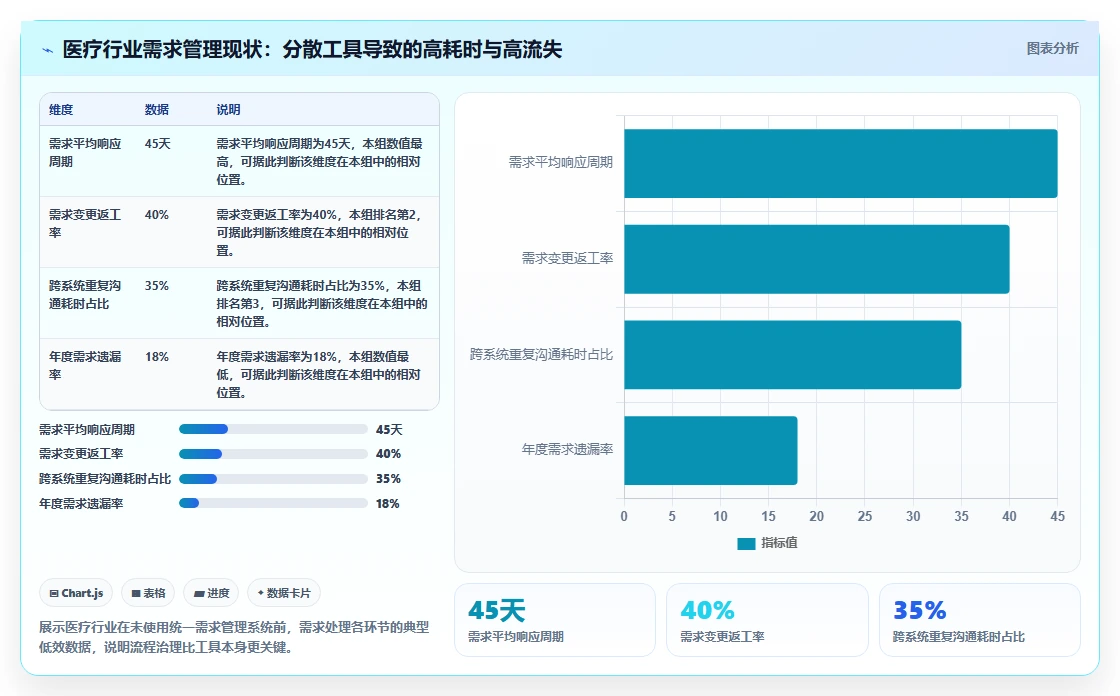Click the 需求平均响应周期 table row name
Screen dimensions: 1120x696
(85, 152)
